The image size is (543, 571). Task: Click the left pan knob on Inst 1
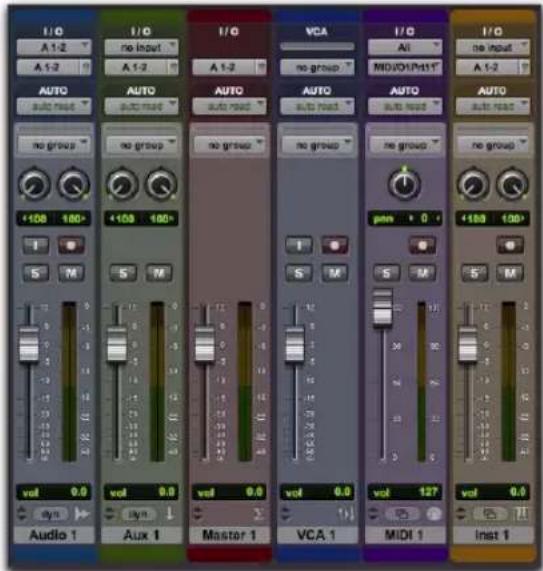click(x=473, y=184)
